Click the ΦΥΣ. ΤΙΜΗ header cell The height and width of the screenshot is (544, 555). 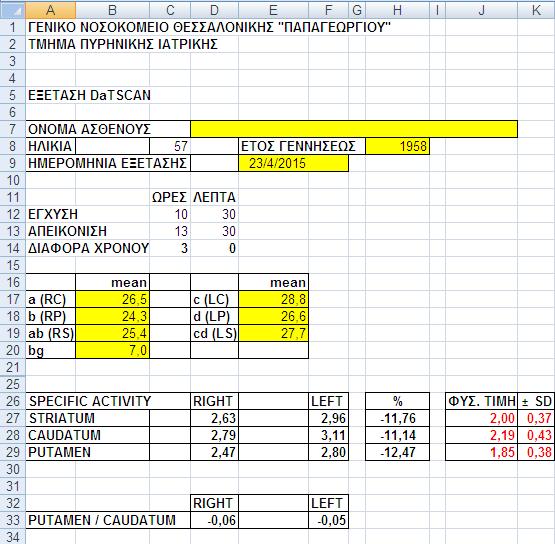pyautogui.click(x=481, y=401)
